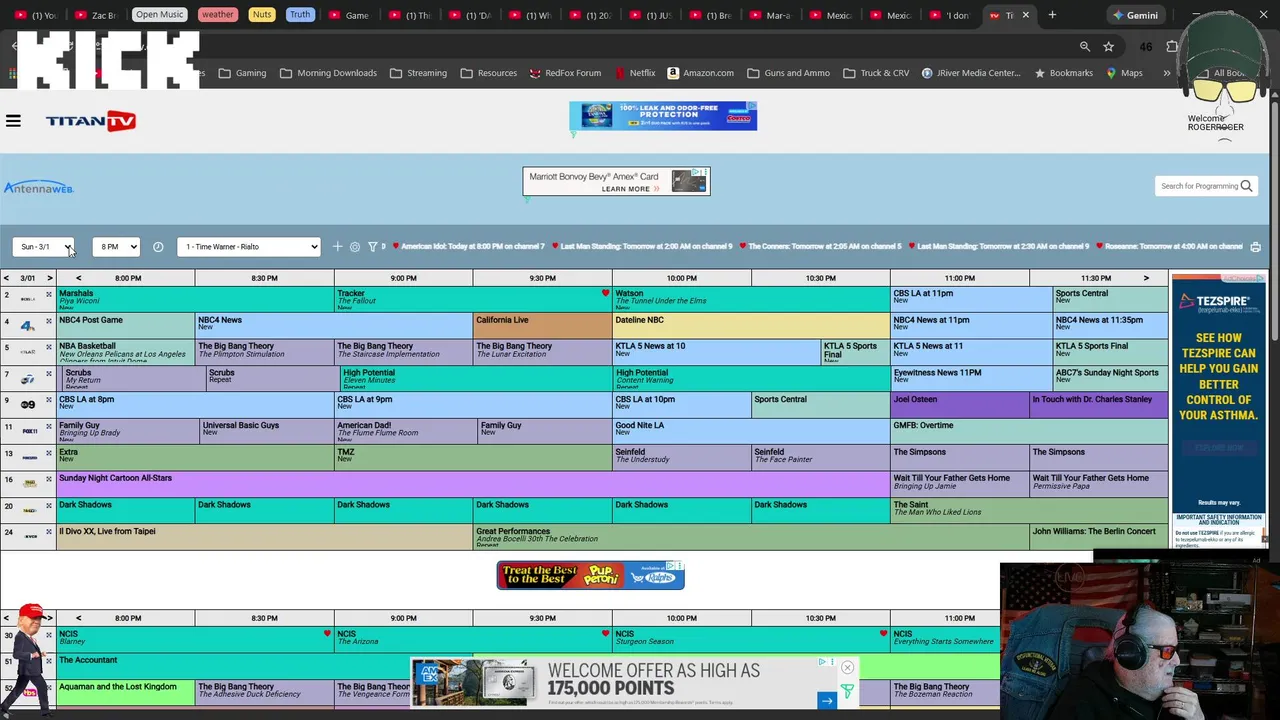Click the printer icon in the grid toolbar
The width and height of the screenshot is (1280, 720).
click(x=1255, y=247)
